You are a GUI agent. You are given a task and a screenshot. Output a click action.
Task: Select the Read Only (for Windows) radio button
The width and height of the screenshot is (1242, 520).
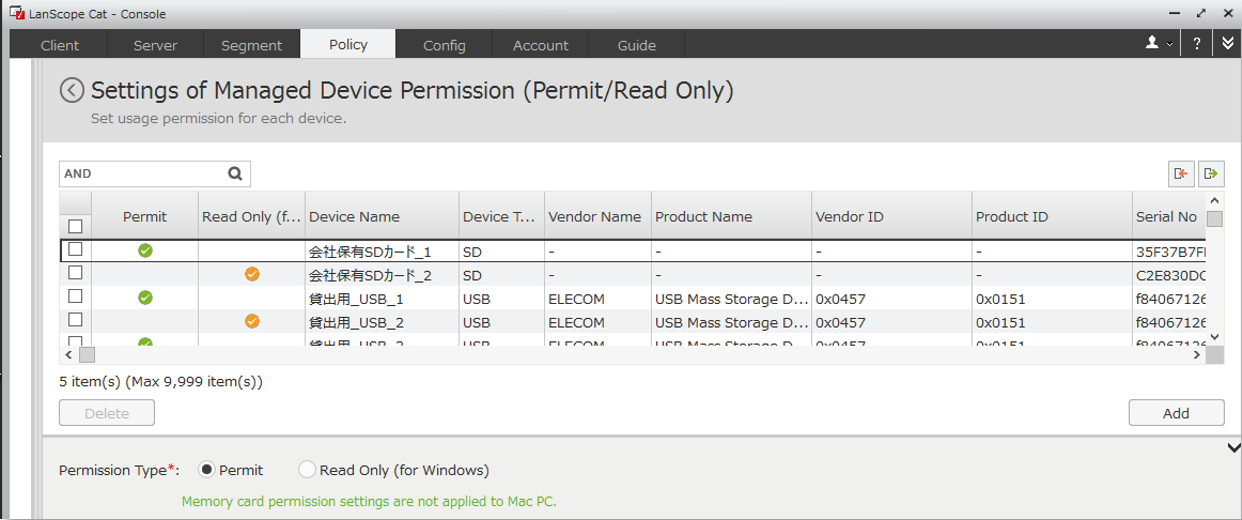click(307, 470)
